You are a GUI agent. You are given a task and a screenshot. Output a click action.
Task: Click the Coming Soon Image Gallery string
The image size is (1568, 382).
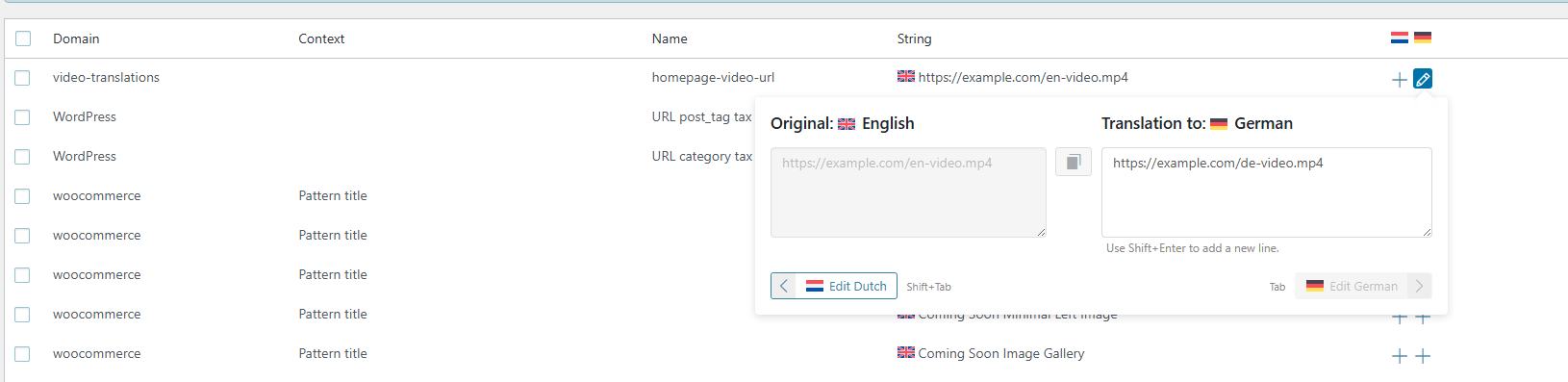click(1001, 353)
